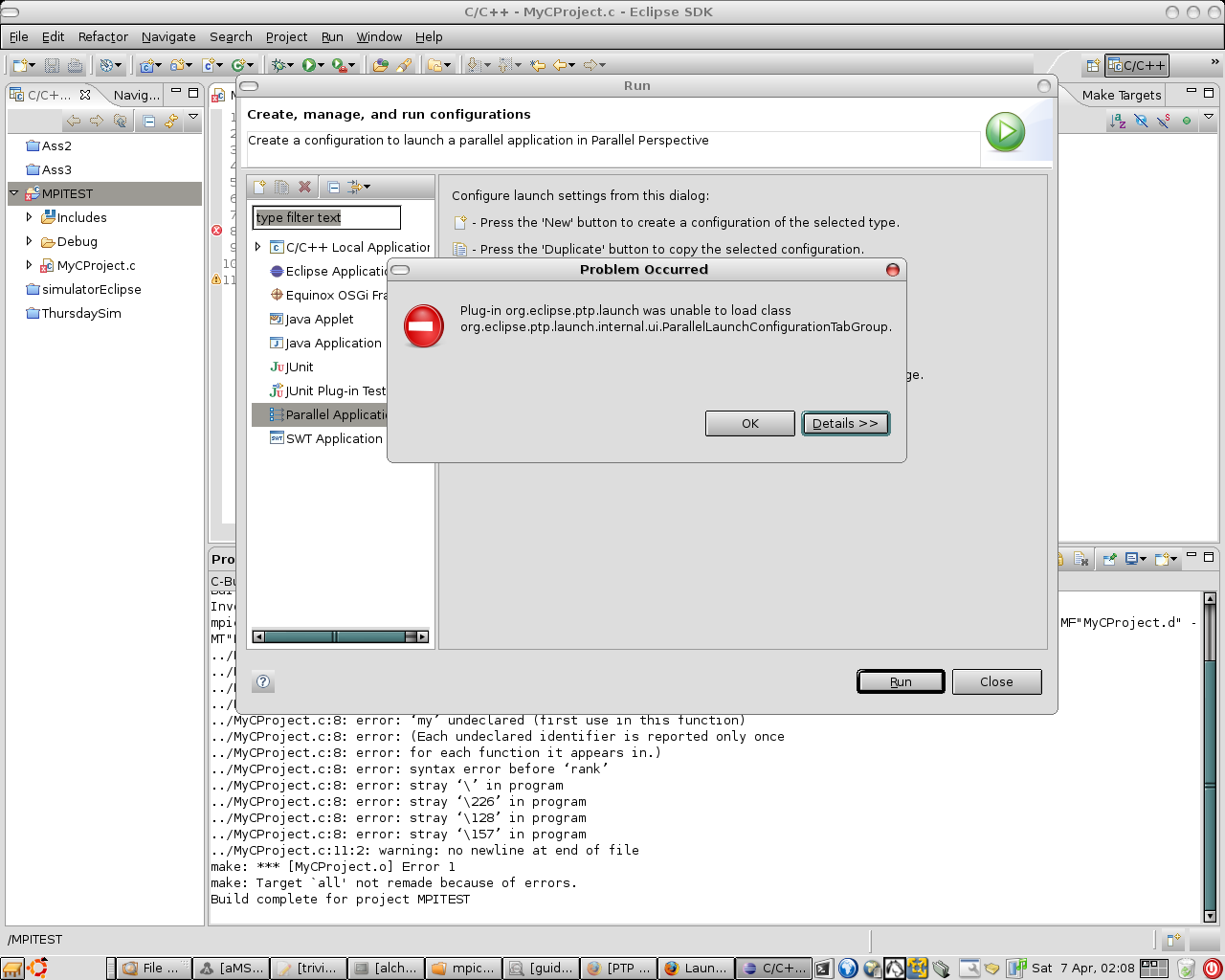Expand the Includes folder in MPITEST

29,217
